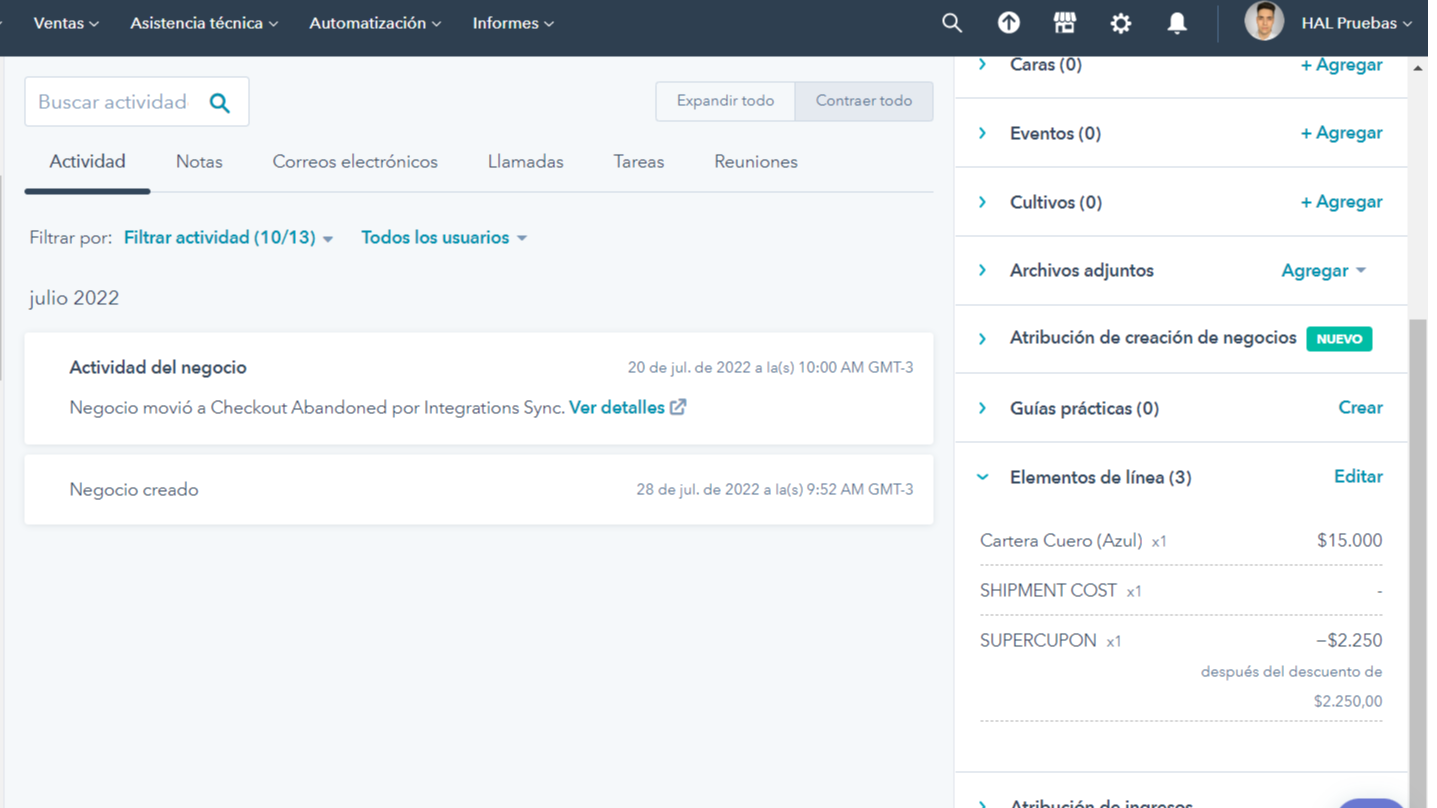Open the upgrade arrow icon

pos(1008,23)
